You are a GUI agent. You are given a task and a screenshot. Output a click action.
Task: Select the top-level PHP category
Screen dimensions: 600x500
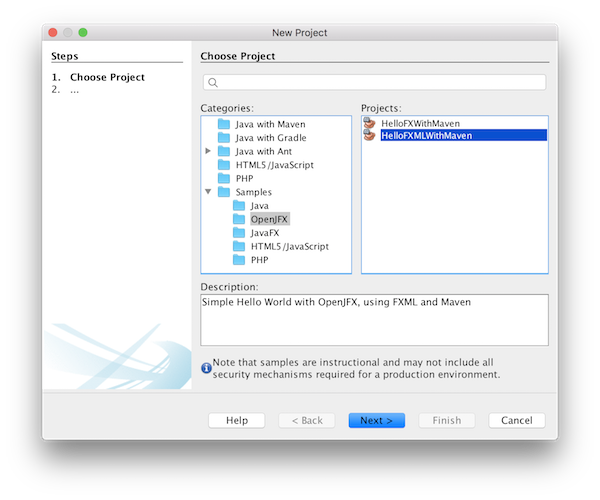point(244,178)
